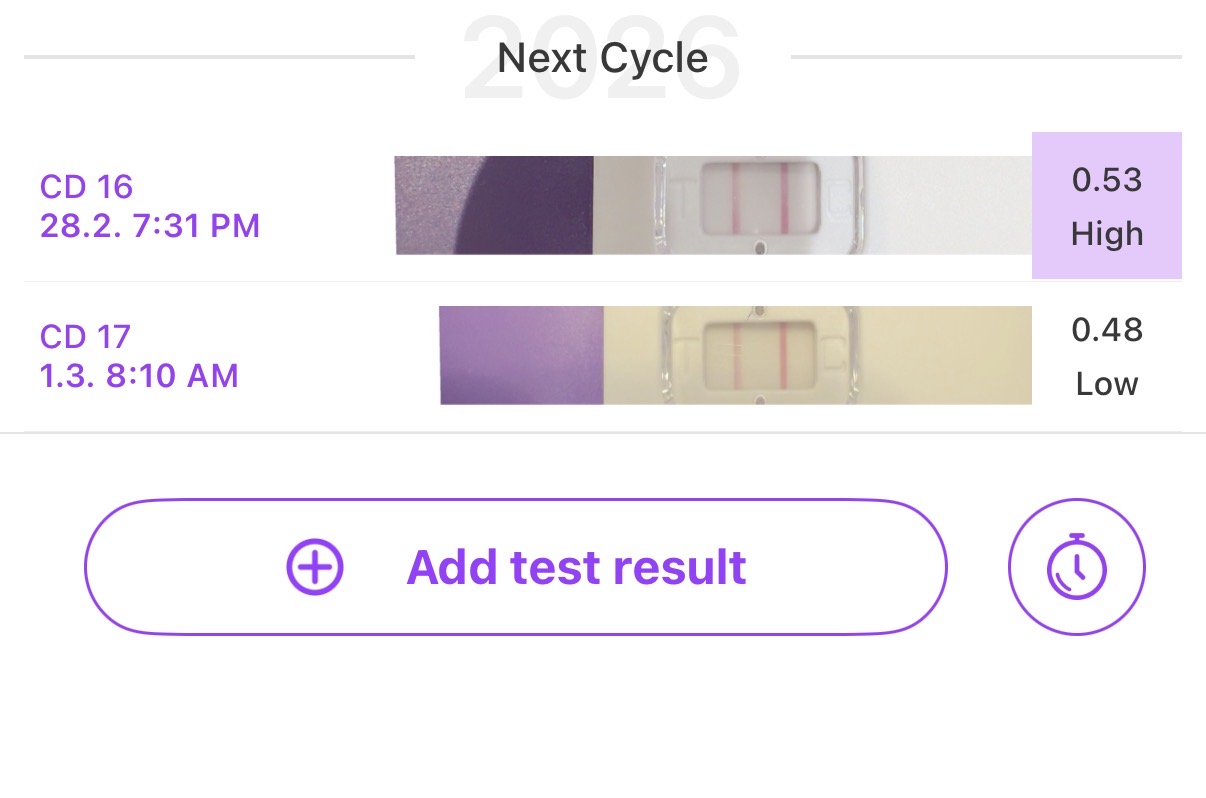Image resolution: width=1206 pixels, height=798 pixels.
Task: Click the word Low under 0.48
Action: 1106,384
